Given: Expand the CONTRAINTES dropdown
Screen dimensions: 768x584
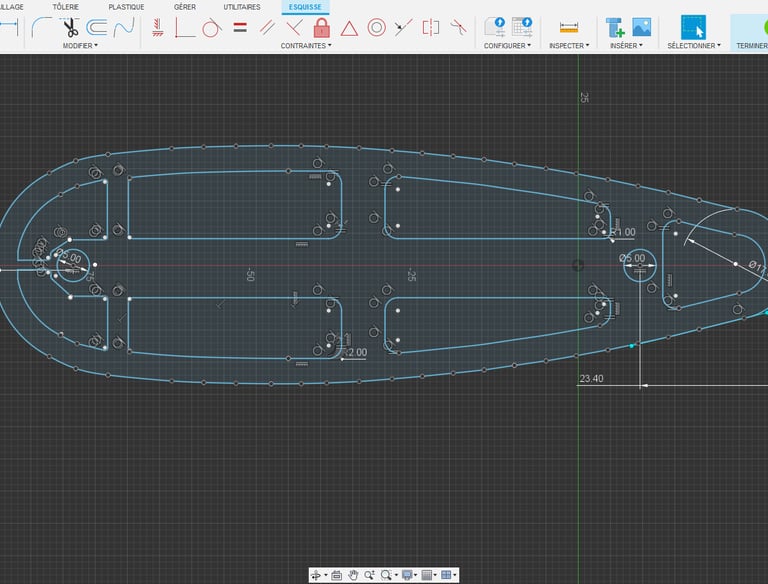Looking at the screenshot, I should pyautogui.click(x=306, y=46).
